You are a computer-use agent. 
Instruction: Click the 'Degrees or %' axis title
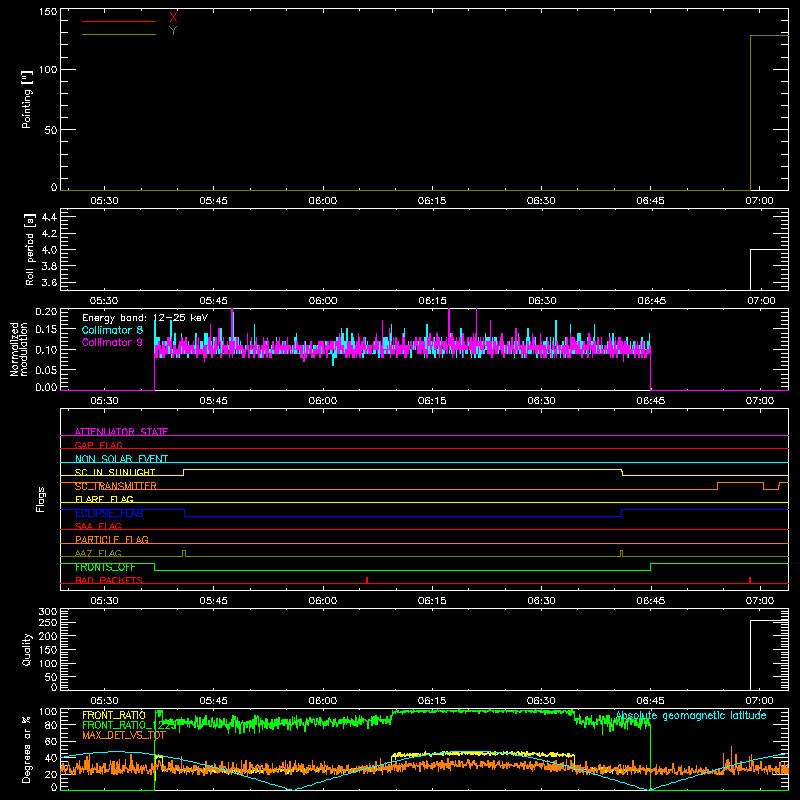point(27,749)
